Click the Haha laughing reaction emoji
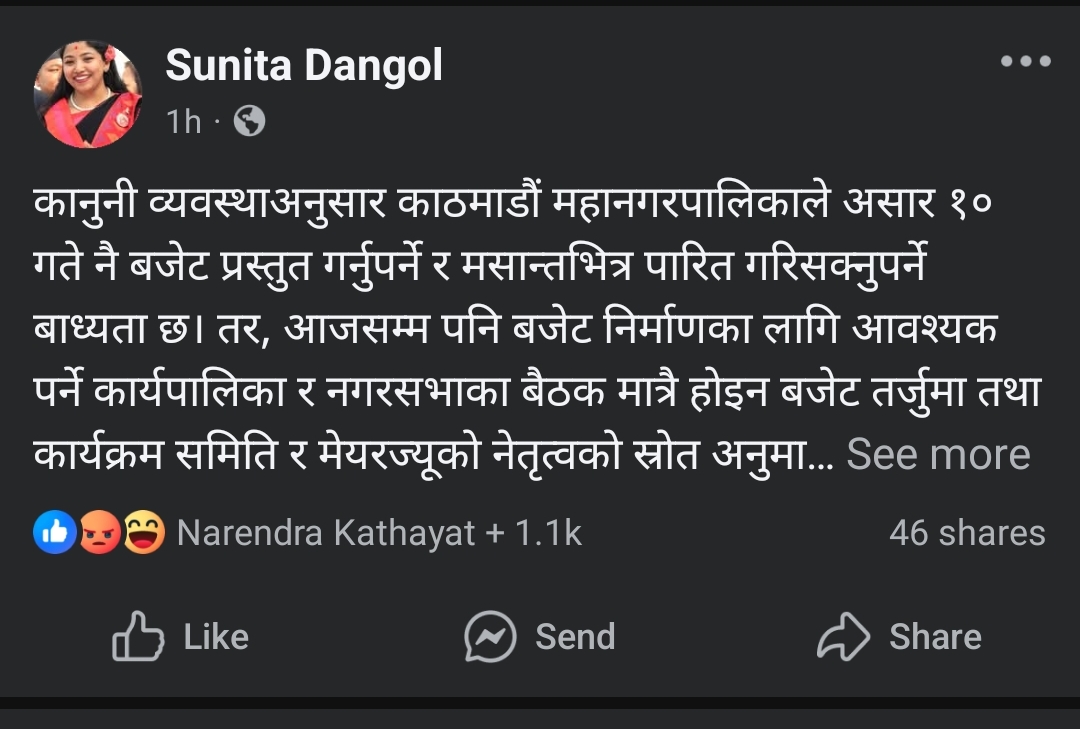This screenshot has height=729, width=1080. 144,533
